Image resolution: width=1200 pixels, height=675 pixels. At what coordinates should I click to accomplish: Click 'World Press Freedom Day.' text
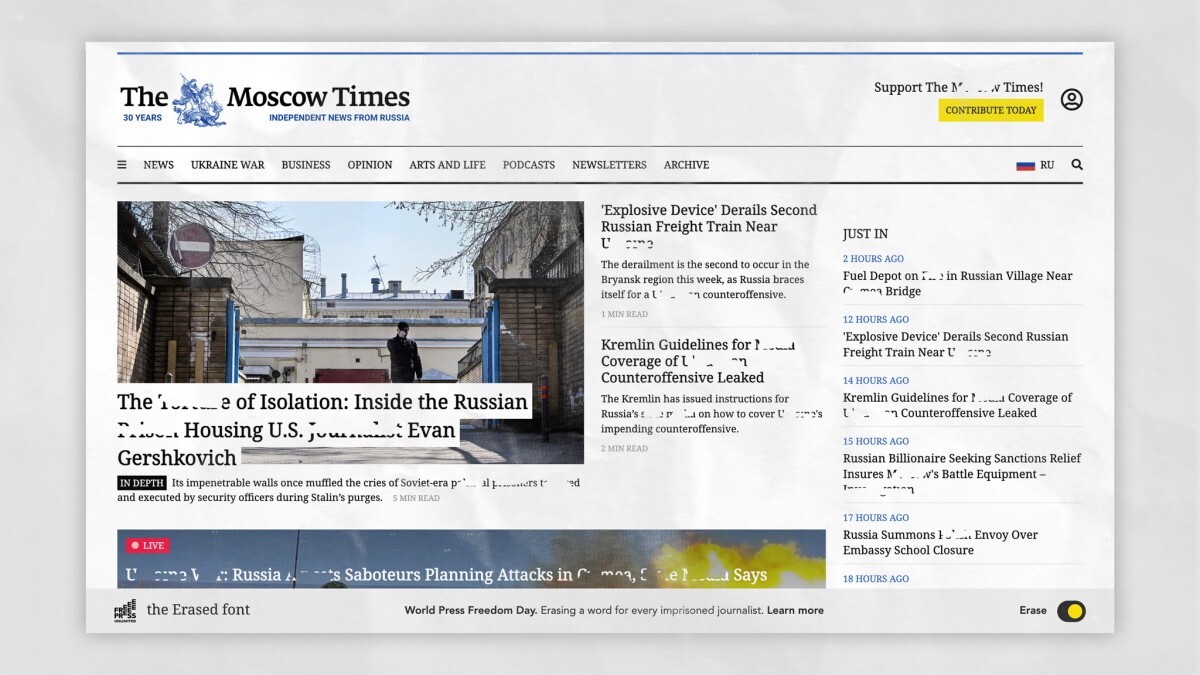coord(471,610)
